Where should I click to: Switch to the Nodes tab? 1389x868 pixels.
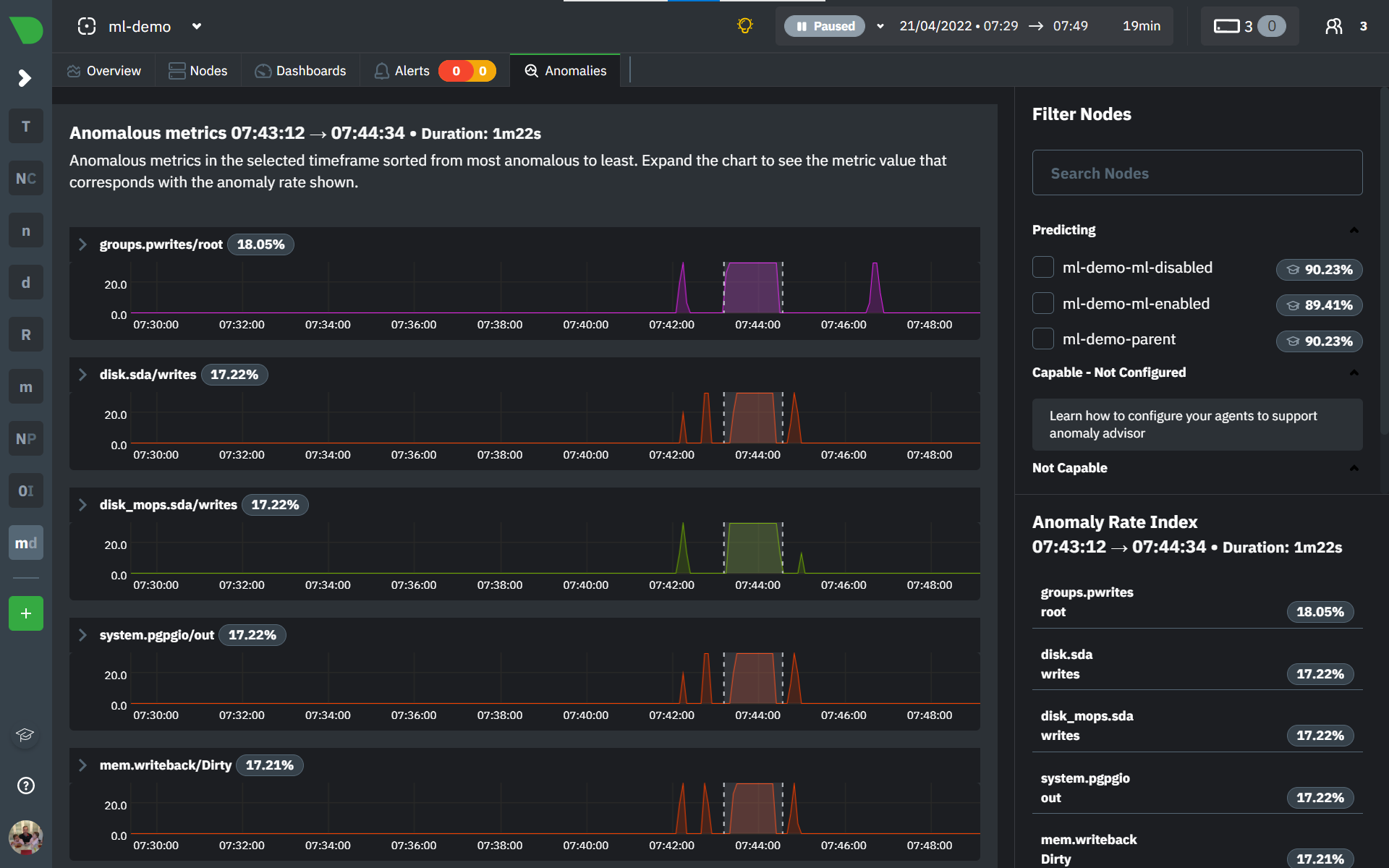click(x=198, y=71)
